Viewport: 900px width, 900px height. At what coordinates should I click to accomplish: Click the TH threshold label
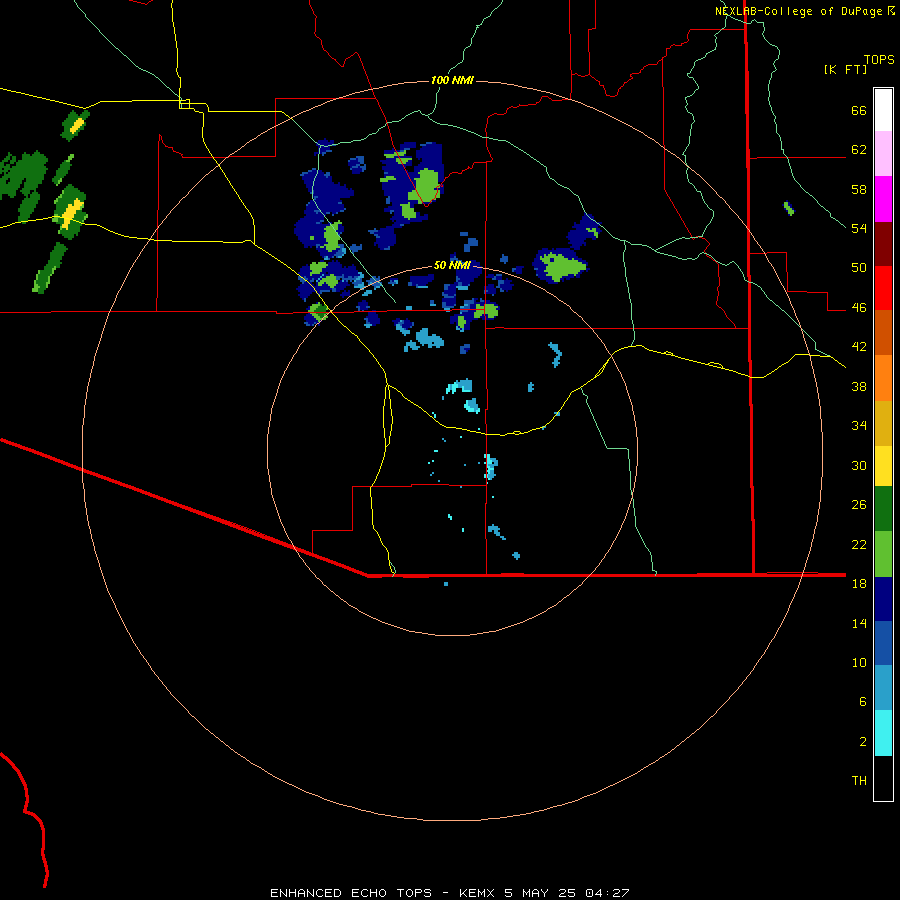coord(859,781)
